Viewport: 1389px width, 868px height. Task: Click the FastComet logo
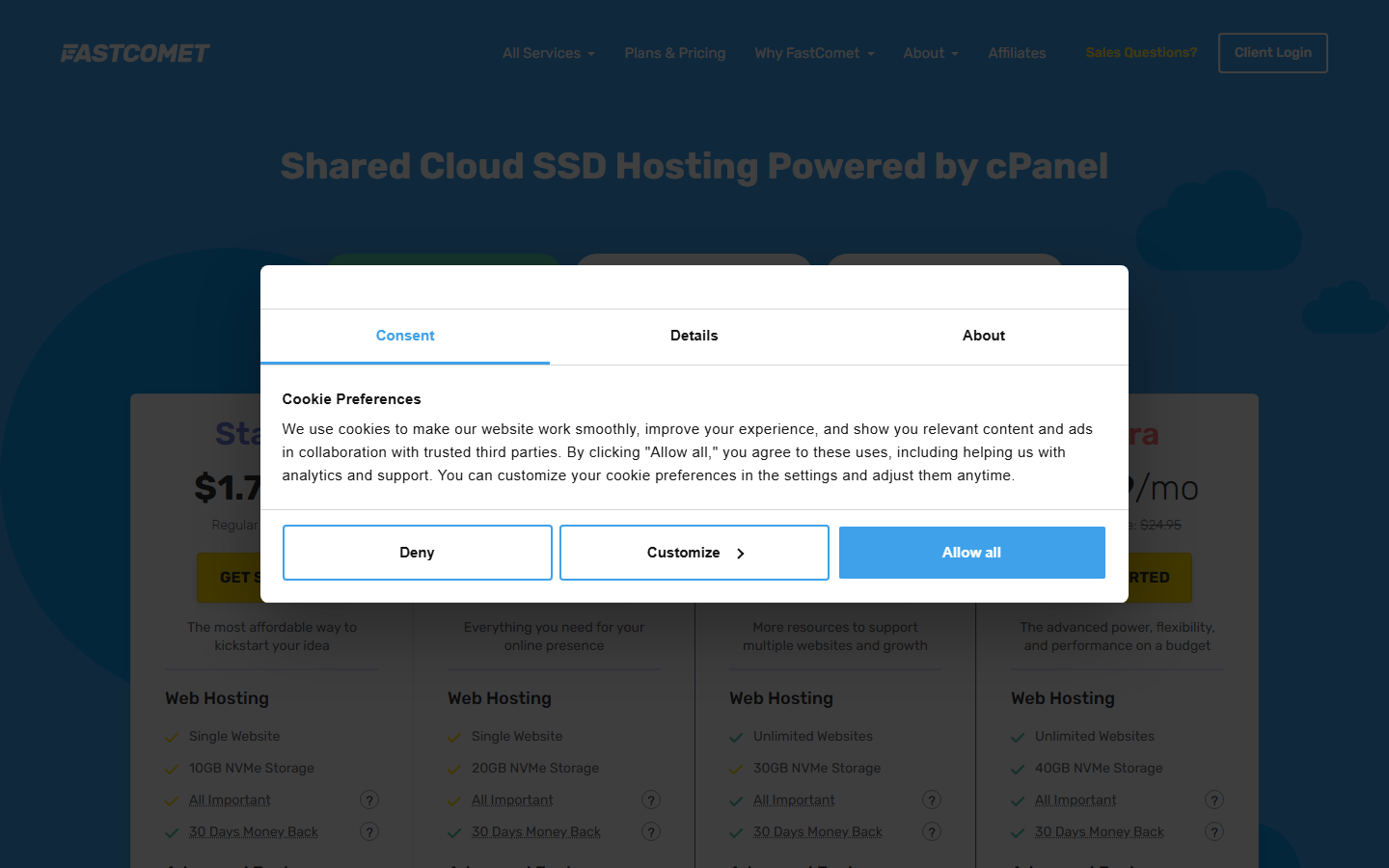[135, 53]
